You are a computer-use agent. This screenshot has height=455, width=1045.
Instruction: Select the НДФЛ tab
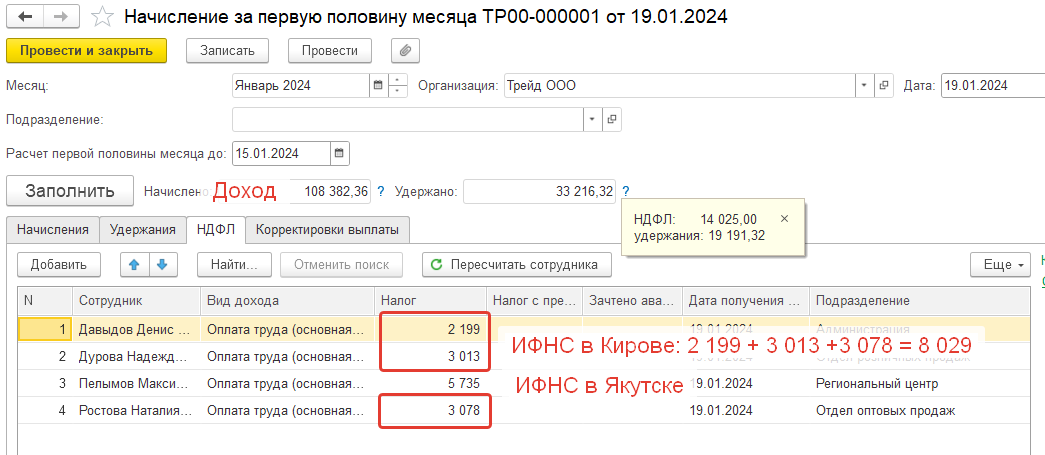pyautogui.click(x=215, y=230)
